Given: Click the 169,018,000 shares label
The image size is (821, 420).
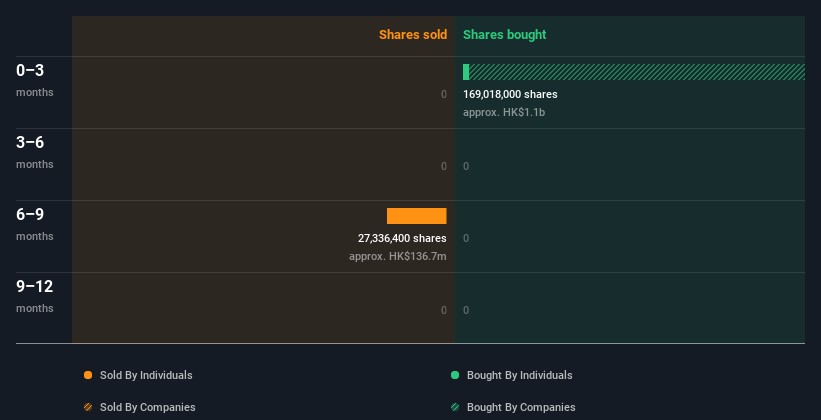Looking at the screenshot, I should tap(510, 94).
